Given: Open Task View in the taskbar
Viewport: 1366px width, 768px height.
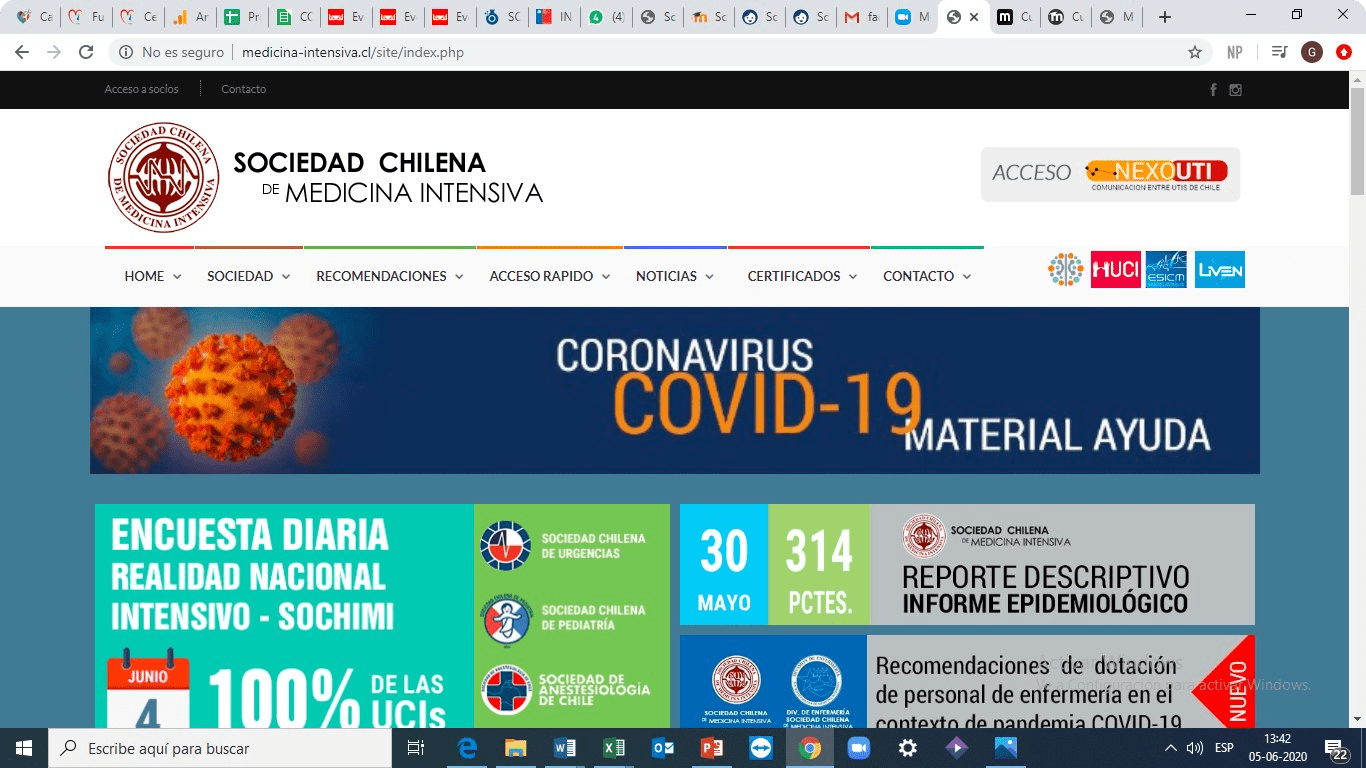Looking at the screenshot, I should [416, 748].
